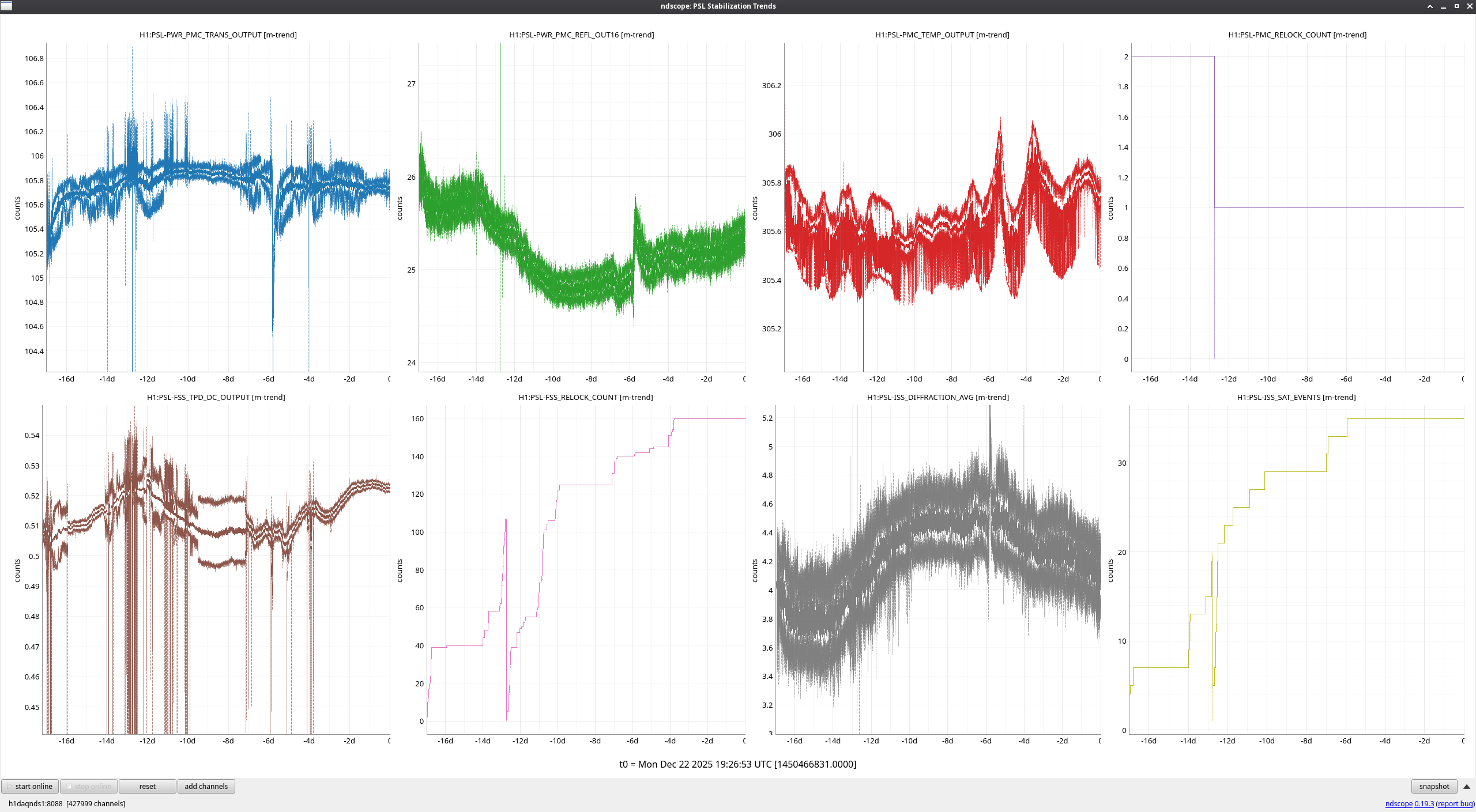1476x812 pixels.
Task: Open the ndscope homepage link
Action: coord(1398,803)
